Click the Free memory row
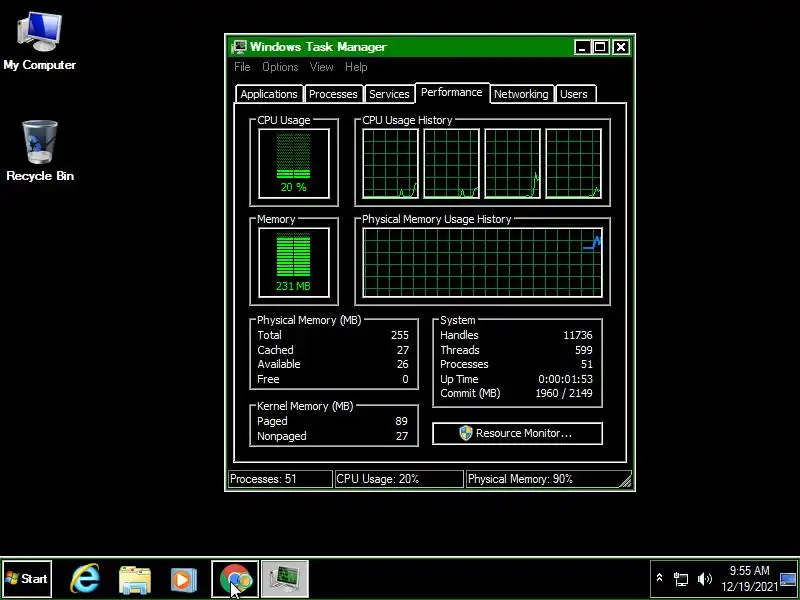 click(x=333, y=379)
